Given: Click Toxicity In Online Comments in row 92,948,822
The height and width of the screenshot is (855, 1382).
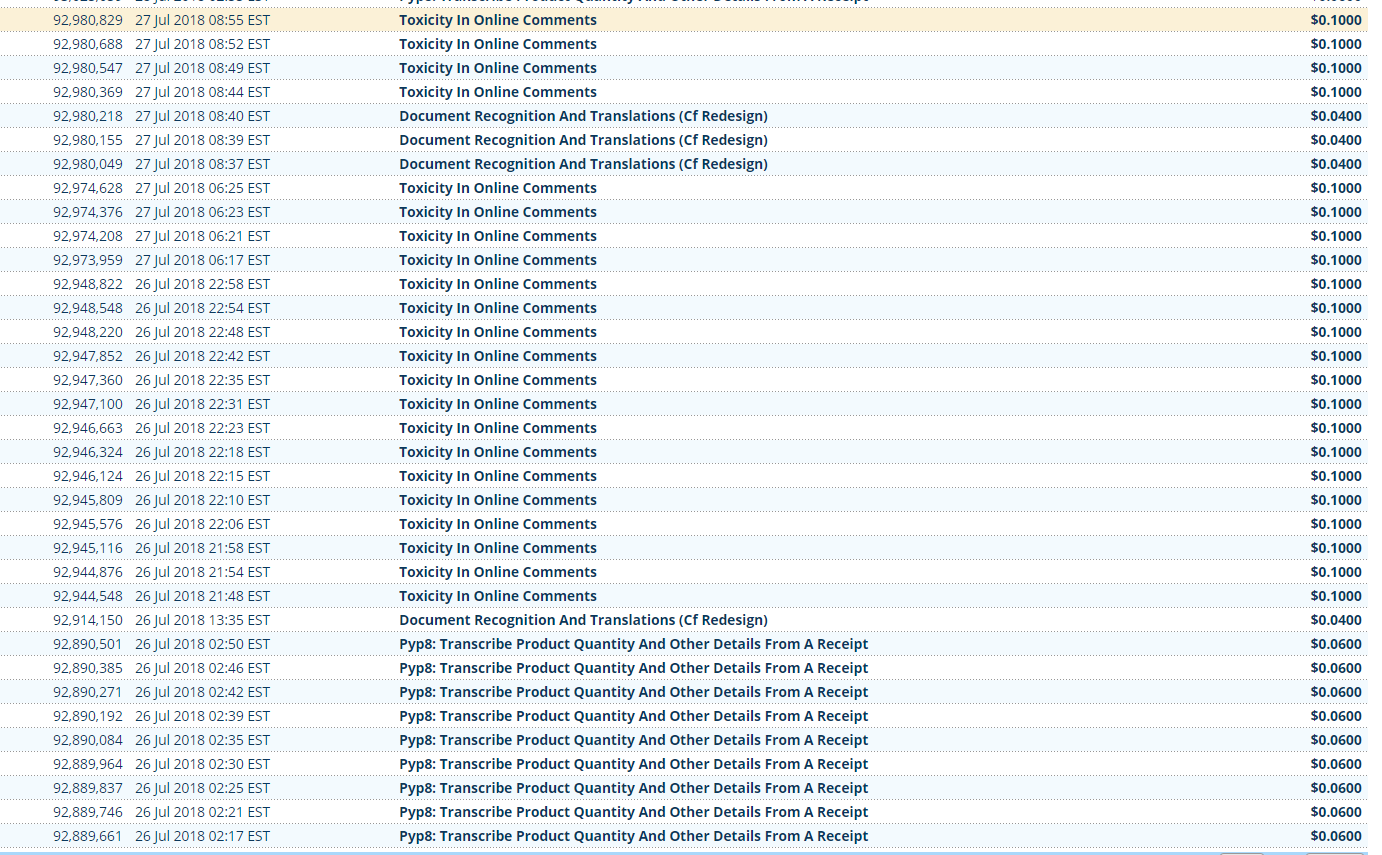Looking at the screenshot, I should coord(498,284).
